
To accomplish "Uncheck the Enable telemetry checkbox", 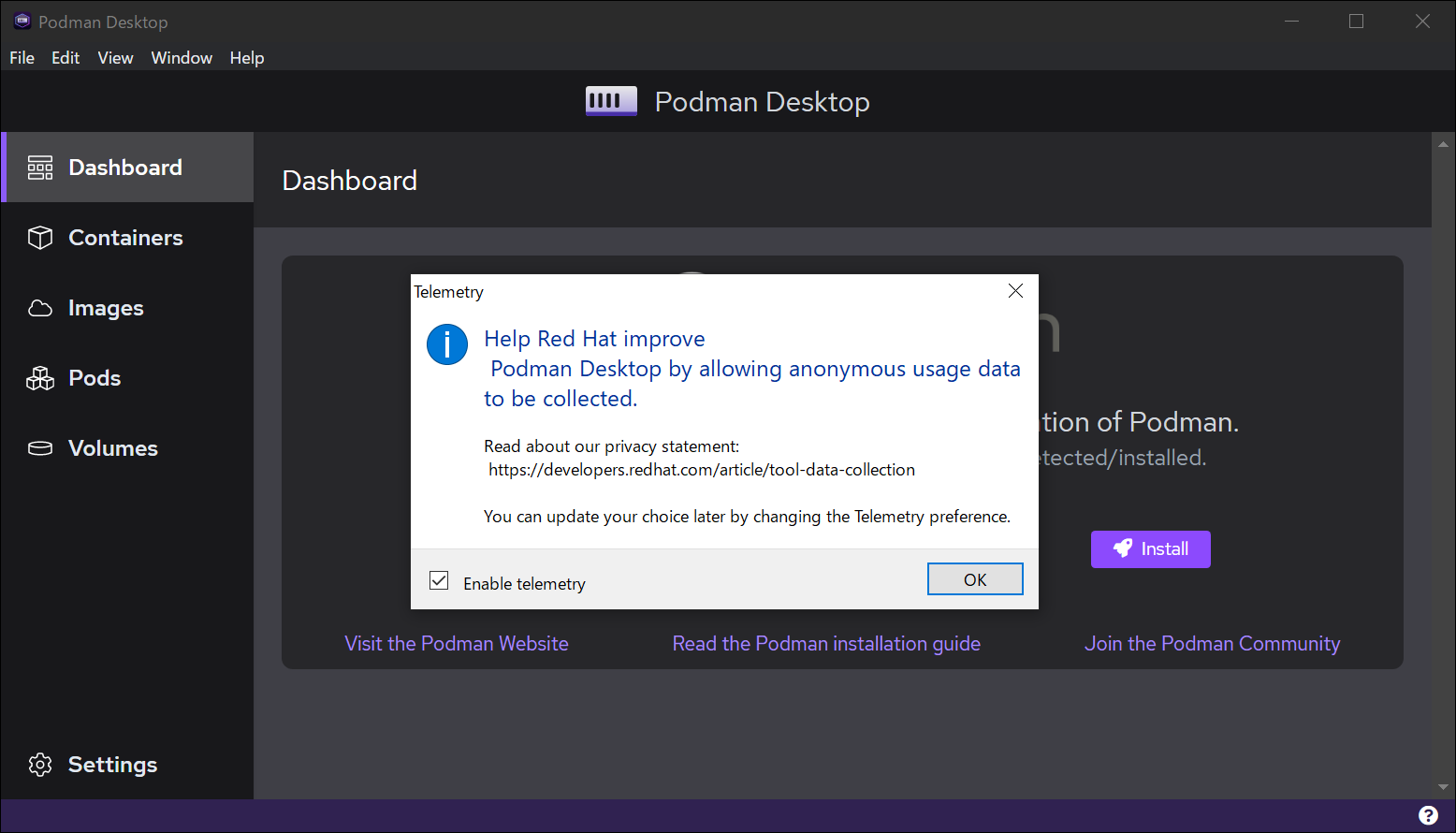I will tap(439, 581).
